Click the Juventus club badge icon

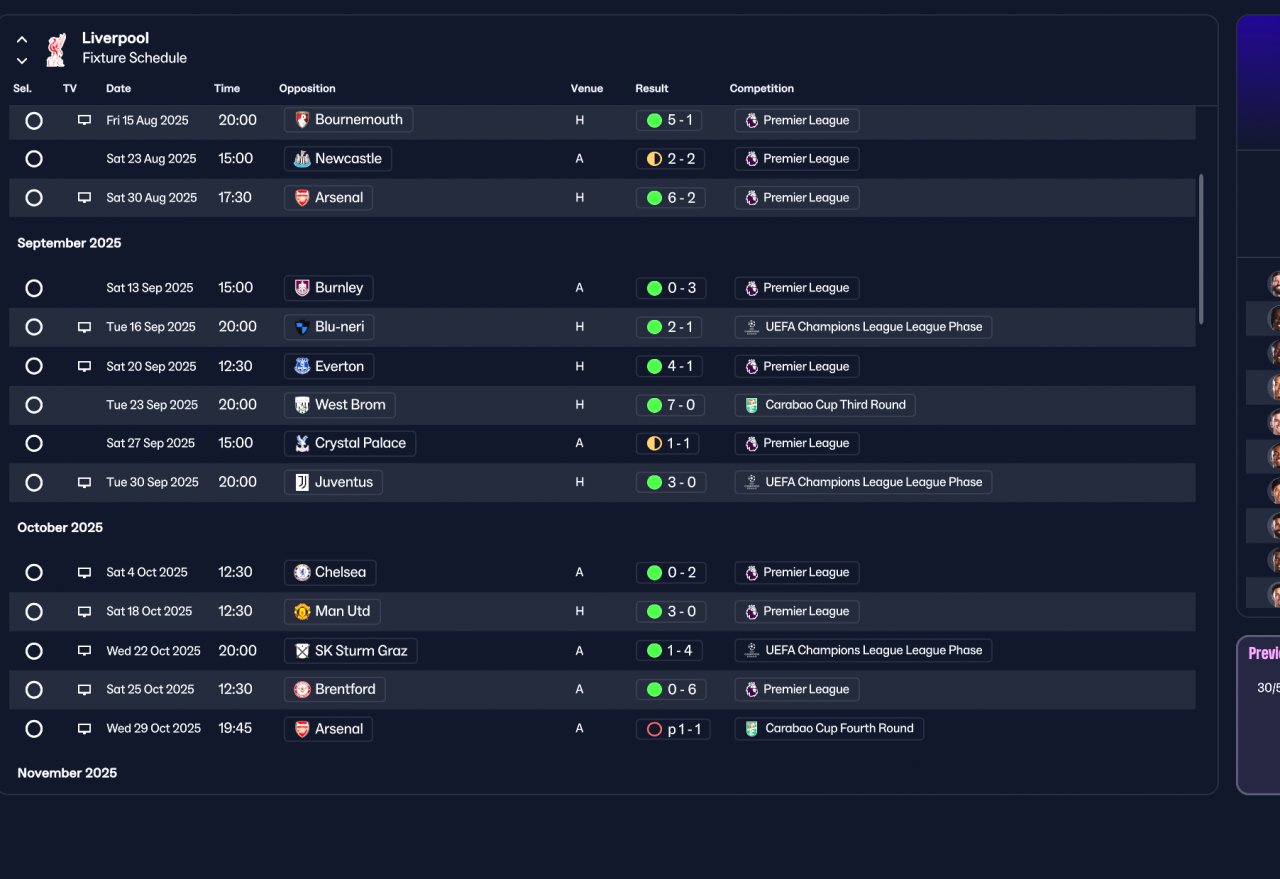pos(302,482)
